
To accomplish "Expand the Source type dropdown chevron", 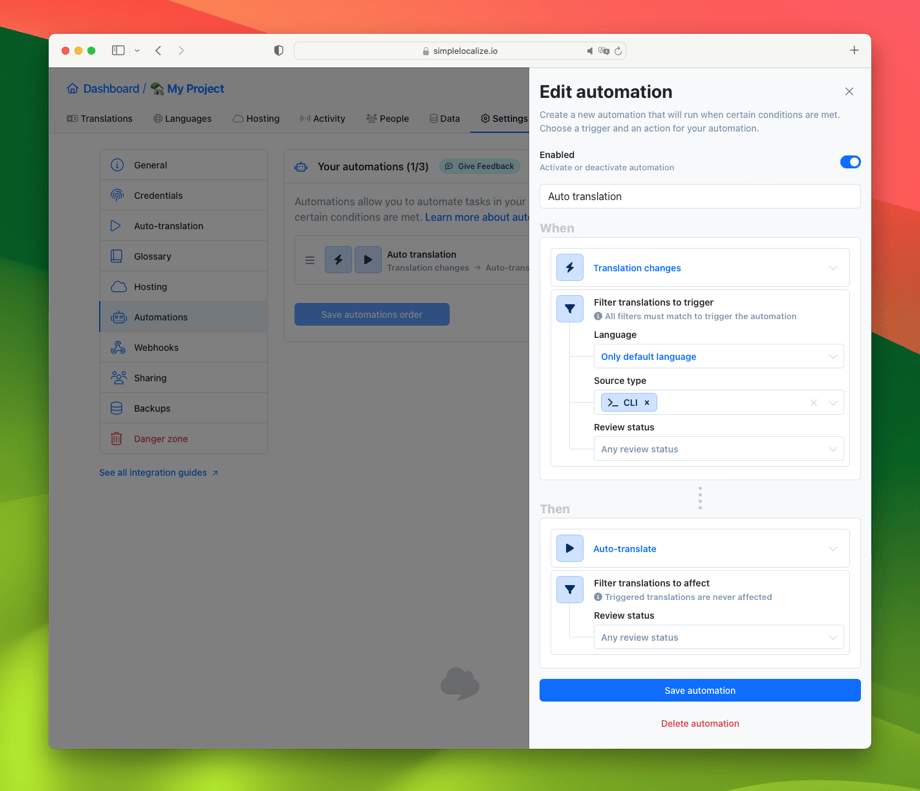I will [x=833, y=403].
